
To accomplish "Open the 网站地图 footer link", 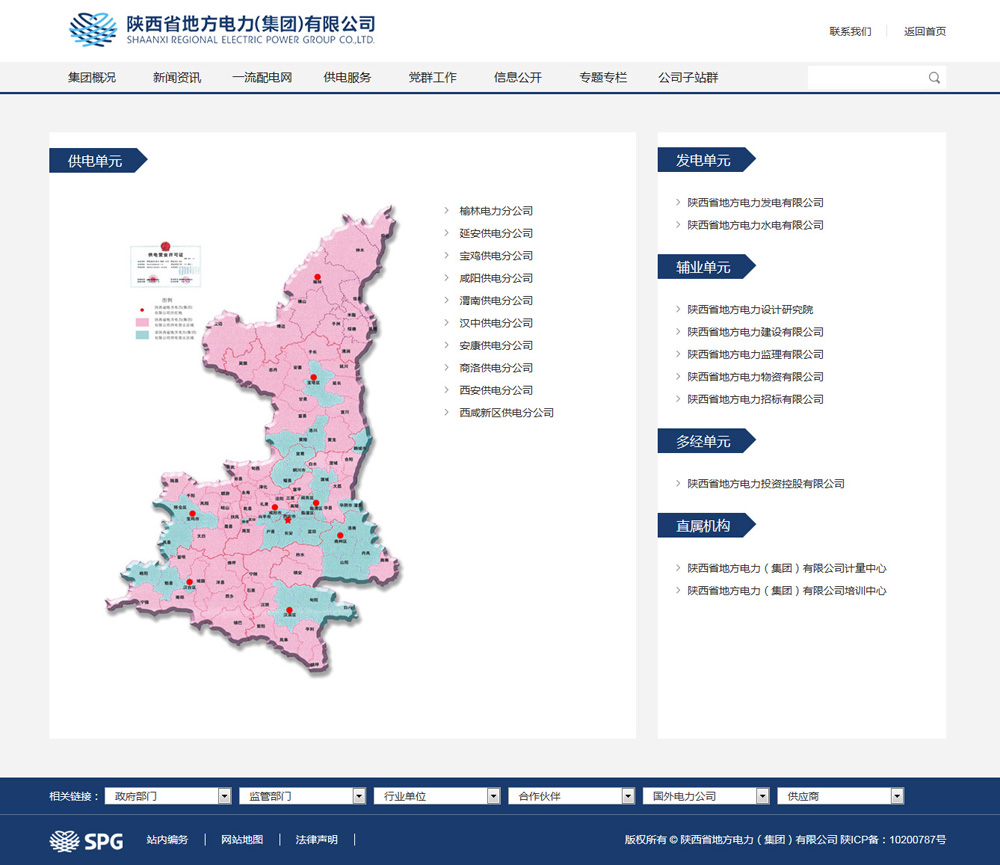I will 242,840.
